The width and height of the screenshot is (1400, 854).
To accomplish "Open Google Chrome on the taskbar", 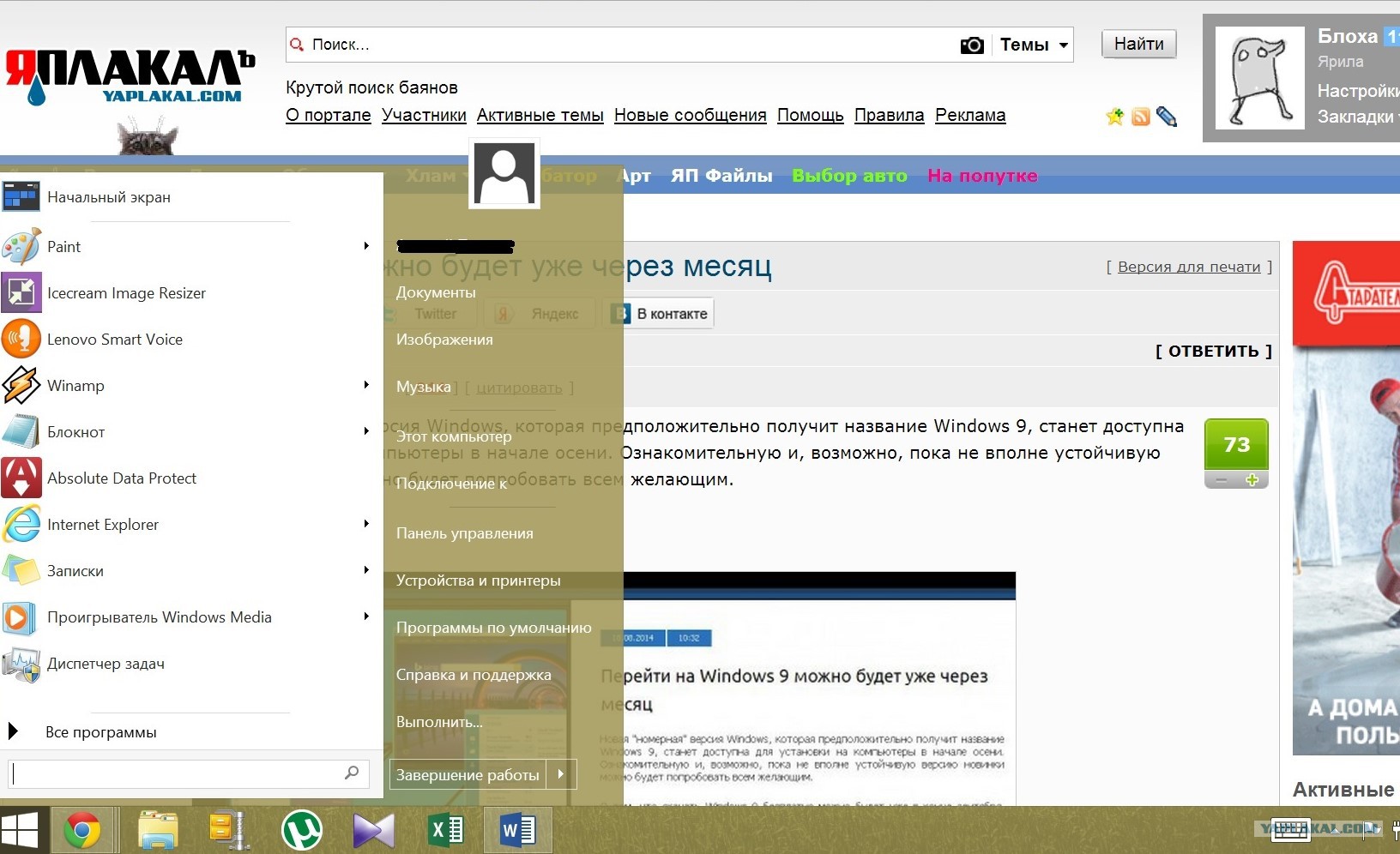I will point(82,830).
